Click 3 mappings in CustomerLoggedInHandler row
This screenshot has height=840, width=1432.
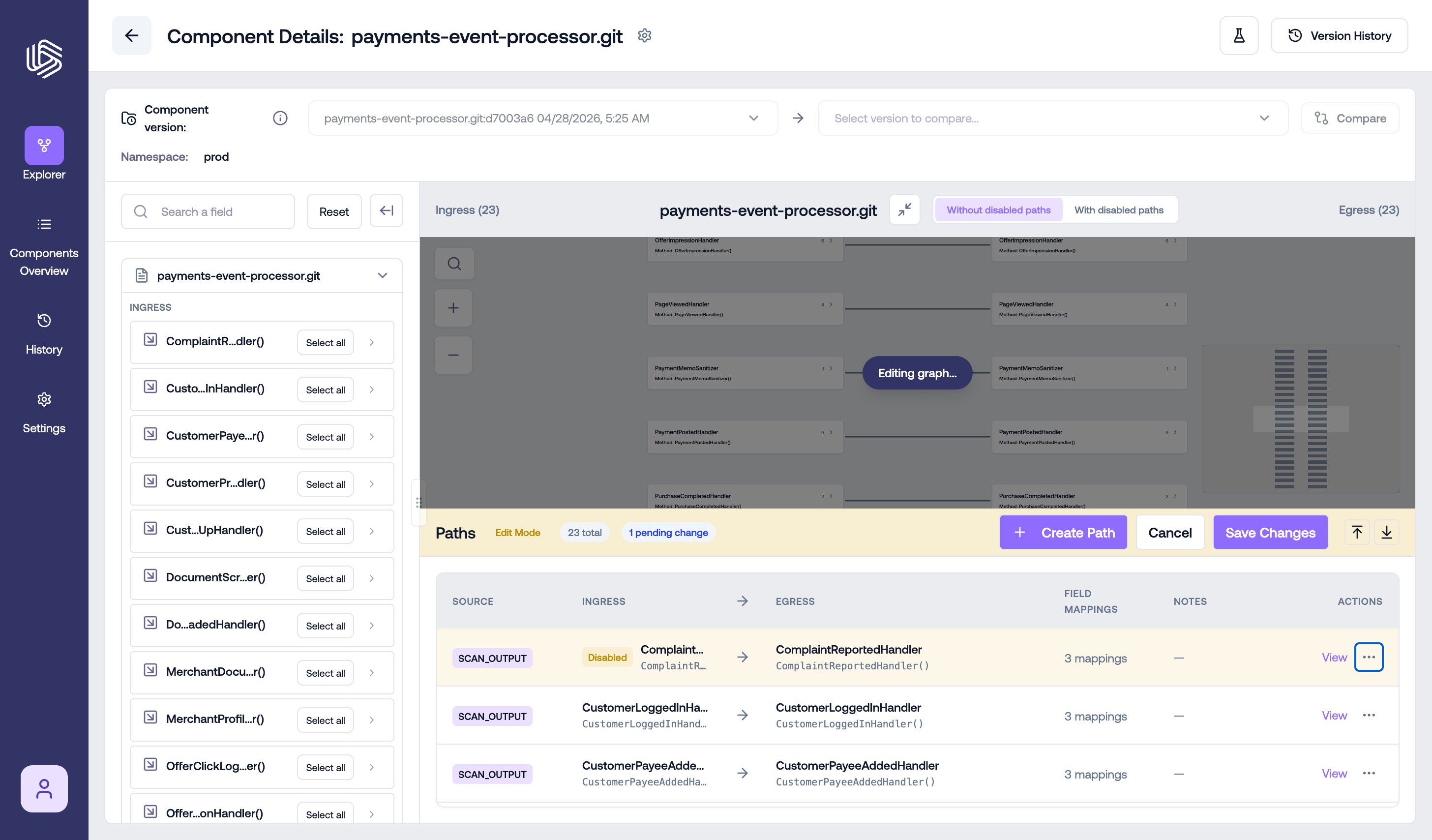point(1095,716)
